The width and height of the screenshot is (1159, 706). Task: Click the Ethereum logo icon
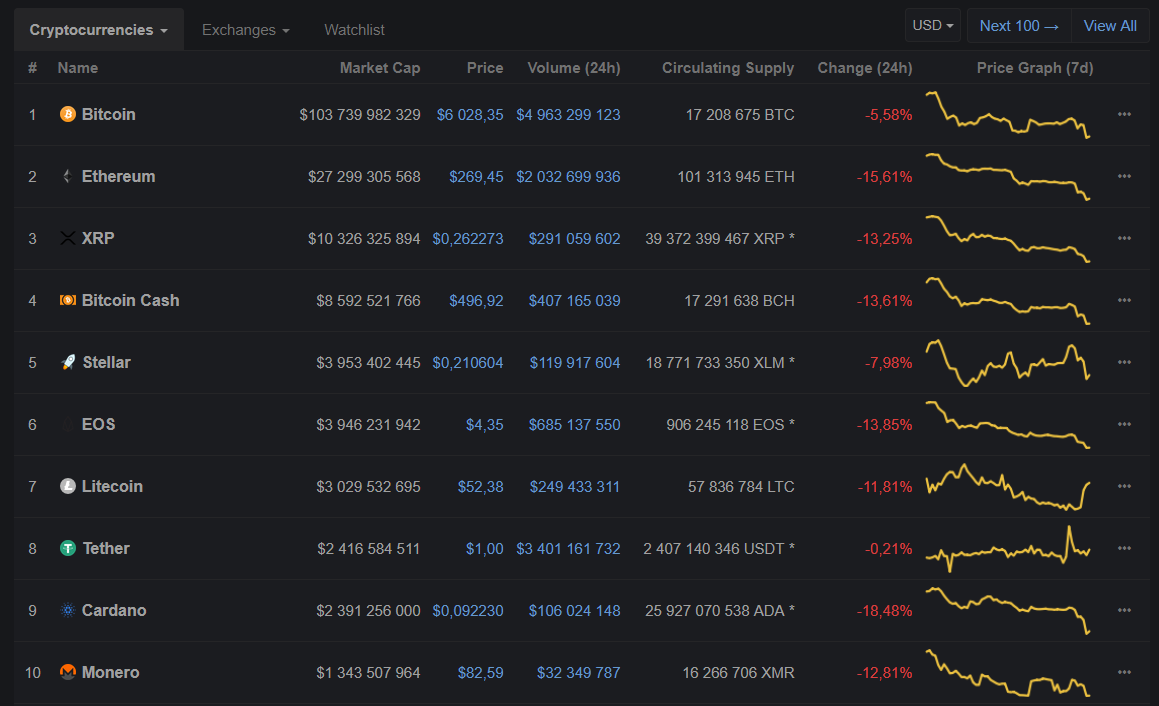point(68,177)
